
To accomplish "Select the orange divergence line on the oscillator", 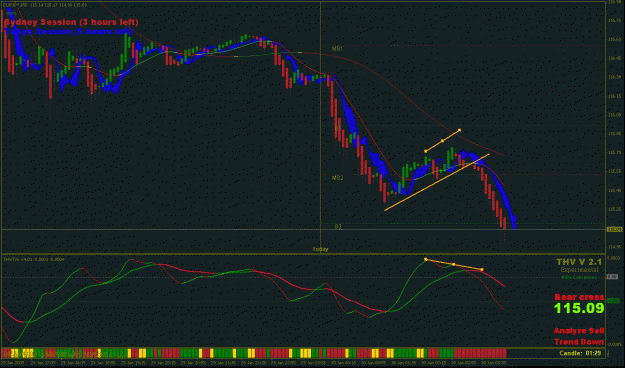I will pyautogui.click(x=454, y=264).
